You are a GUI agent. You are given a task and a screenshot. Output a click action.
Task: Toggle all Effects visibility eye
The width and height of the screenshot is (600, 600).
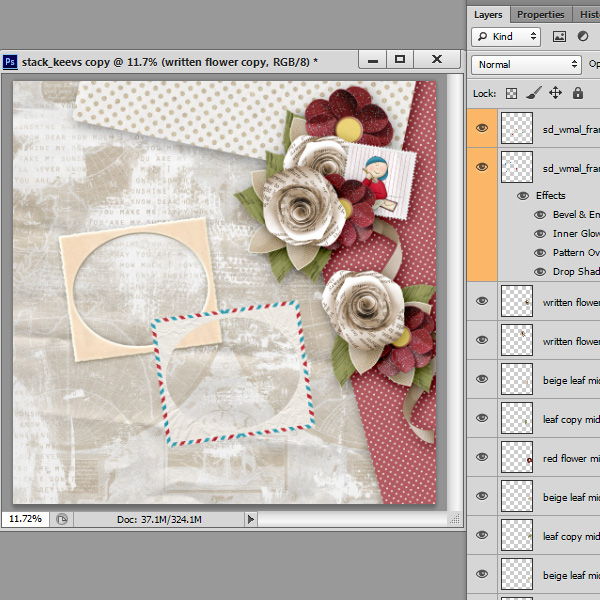click(x=523, y=196)
